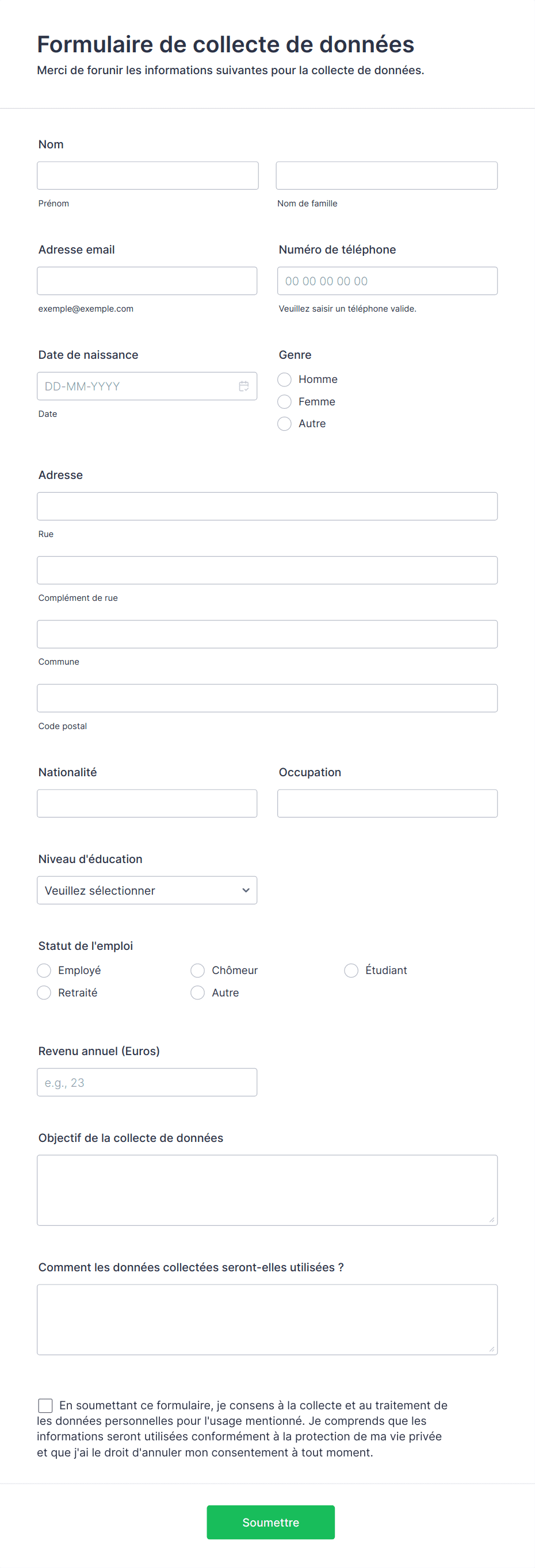Click the Revenu annuel field
This screenshot has width=535, height=1568.
pos(147,1082)
